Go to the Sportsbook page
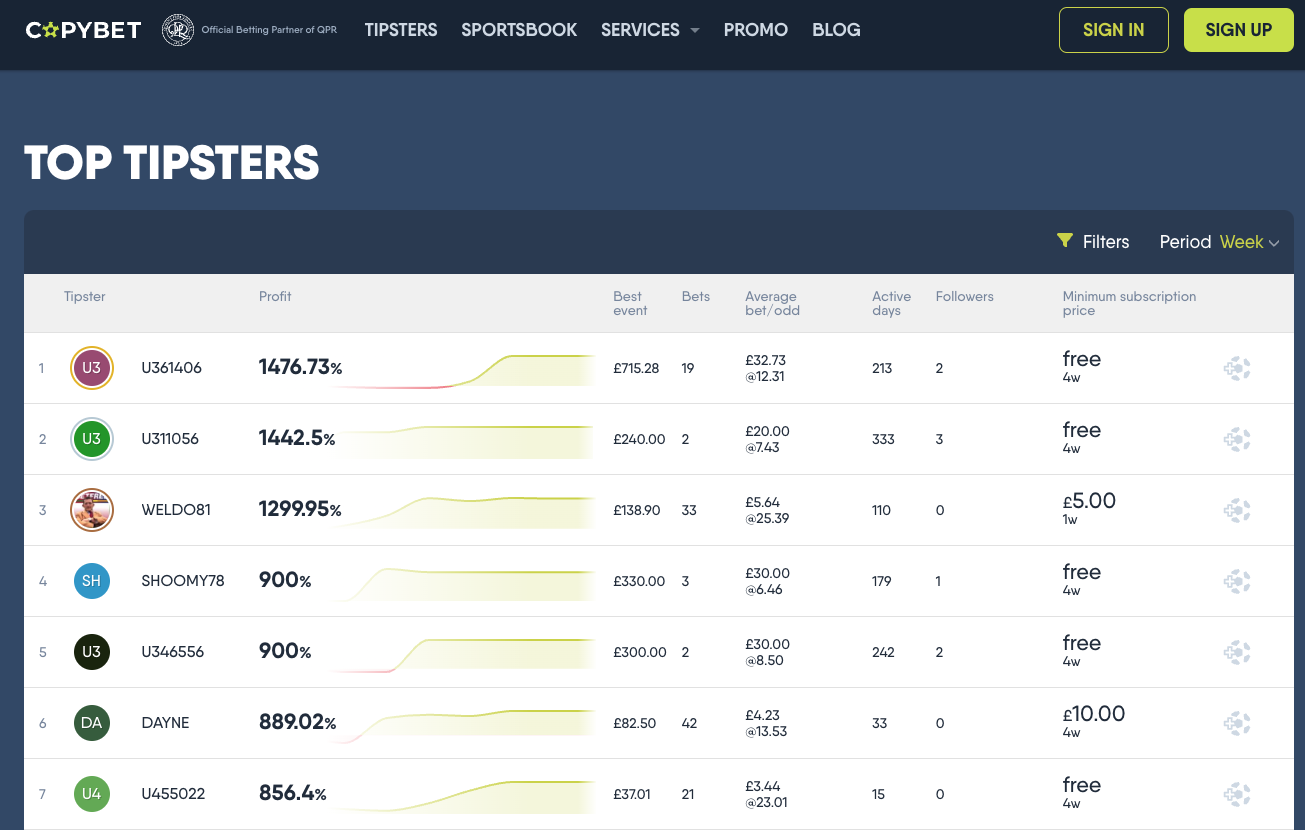 (519, 30)
